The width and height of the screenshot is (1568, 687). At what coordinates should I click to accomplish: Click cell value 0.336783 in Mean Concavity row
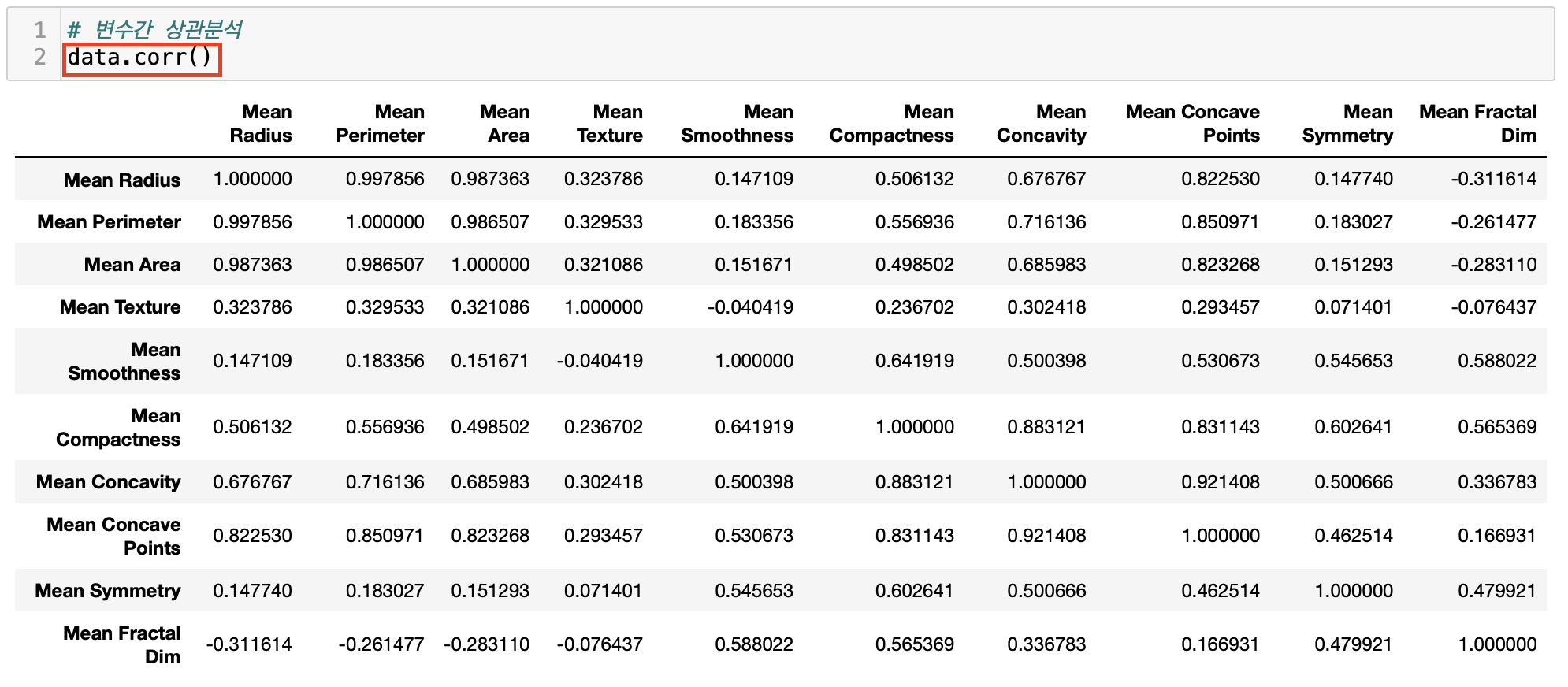click(1497, 482)
